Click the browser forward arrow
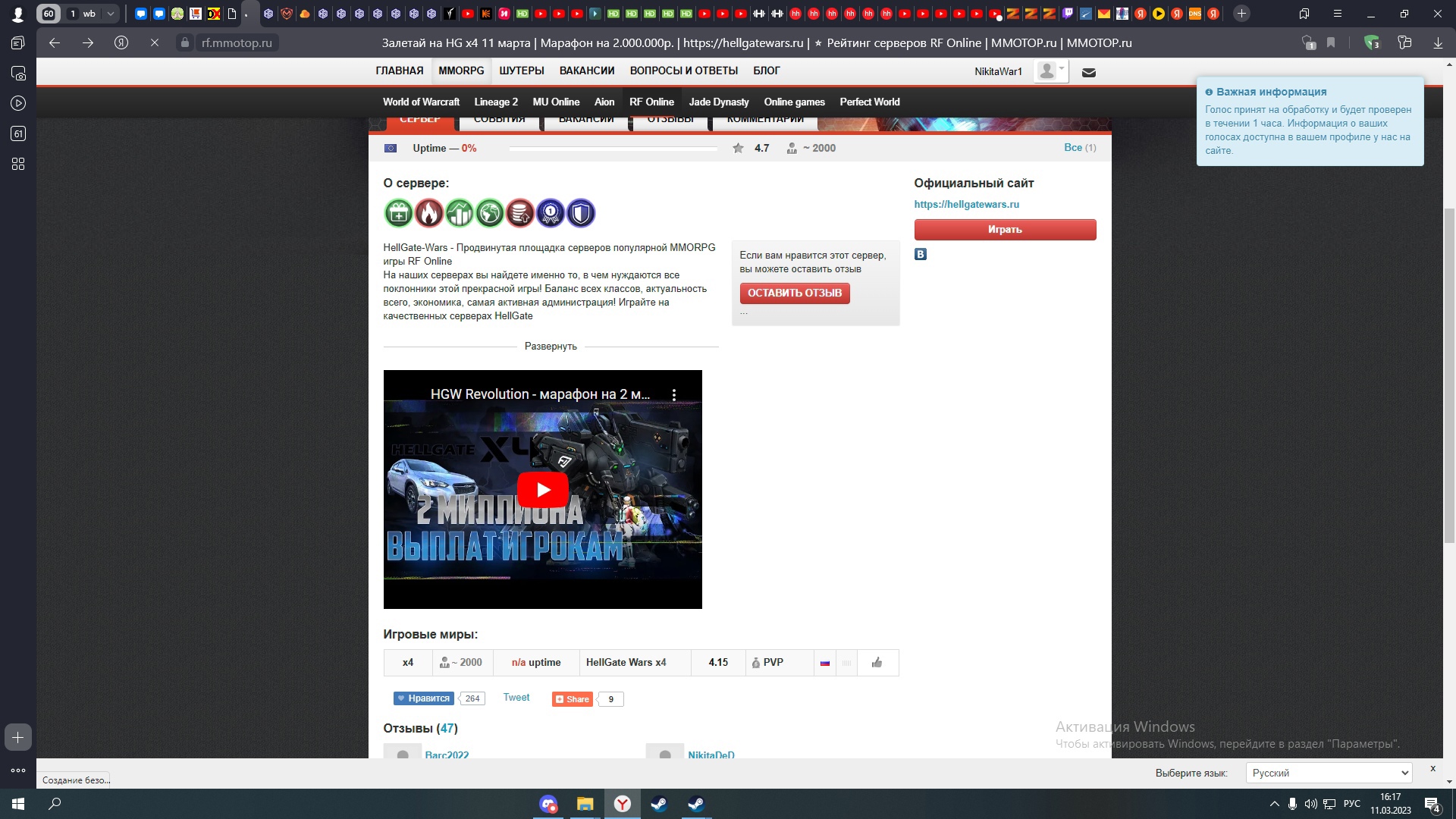1456x819 pixels. 88,43
